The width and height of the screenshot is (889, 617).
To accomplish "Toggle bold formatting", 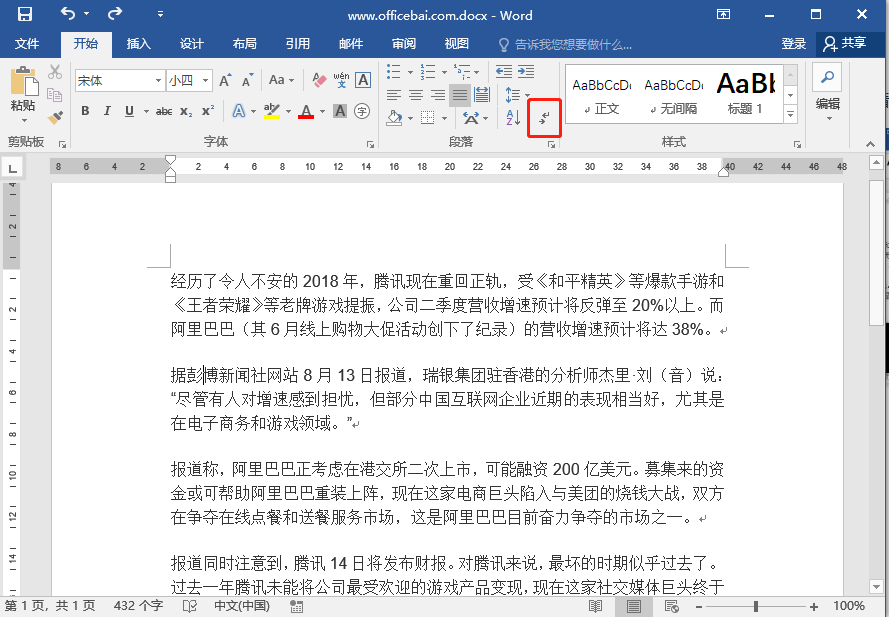I will tap(85, 111).
